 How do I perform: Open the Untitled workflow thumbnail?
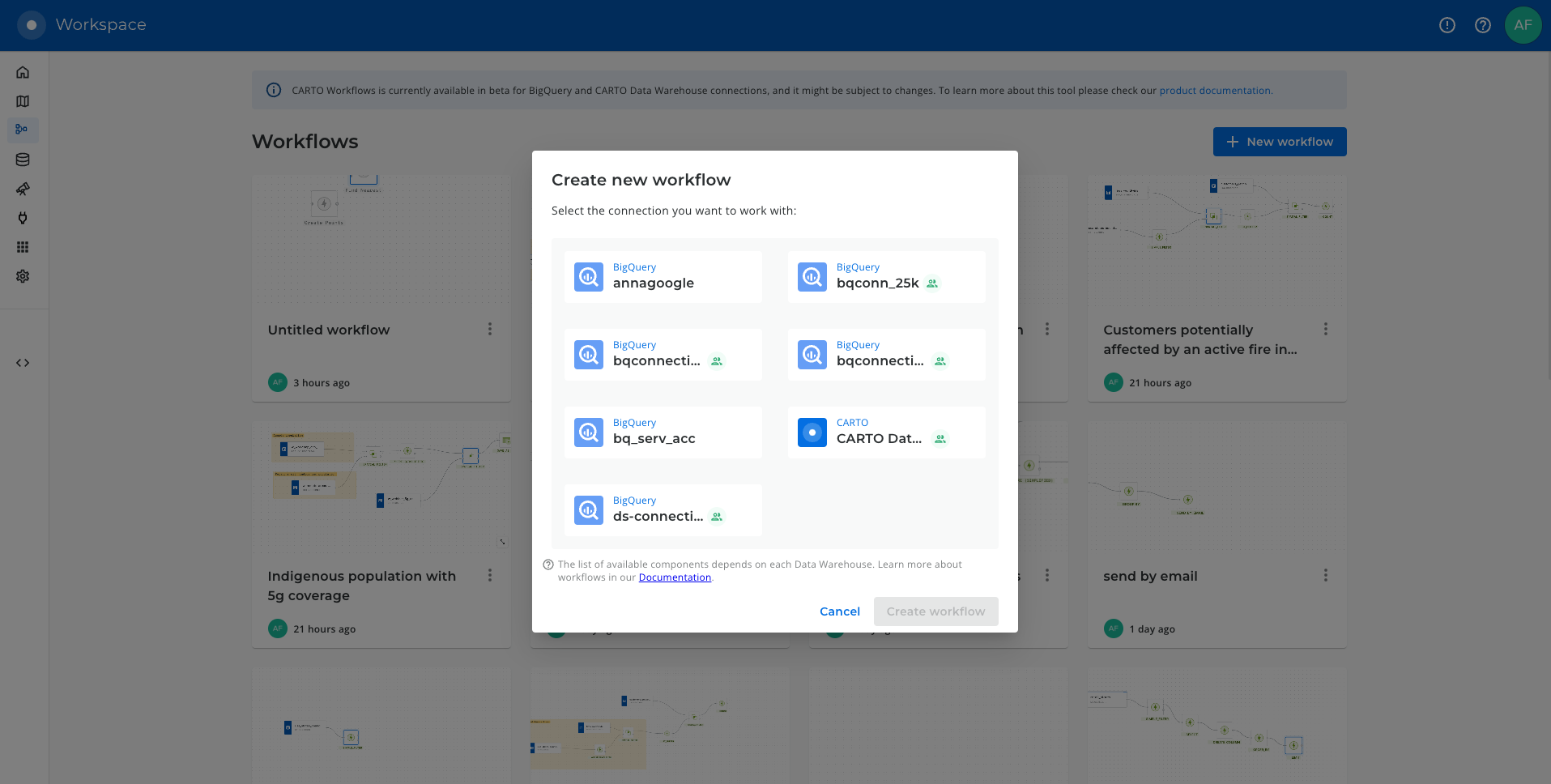[381, 241]
